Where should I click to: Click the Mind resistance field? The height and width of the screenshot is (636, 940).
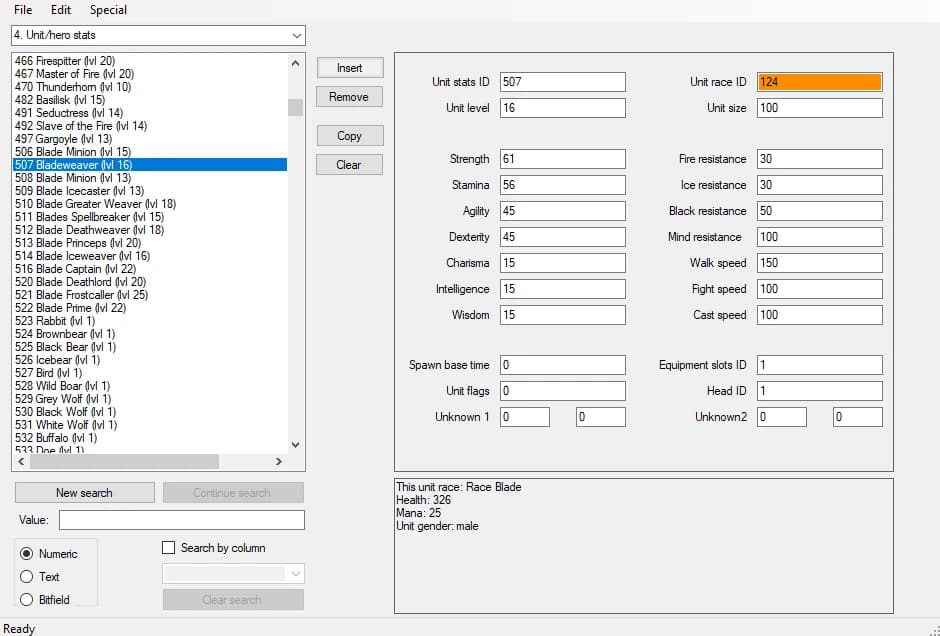point(820,237)
